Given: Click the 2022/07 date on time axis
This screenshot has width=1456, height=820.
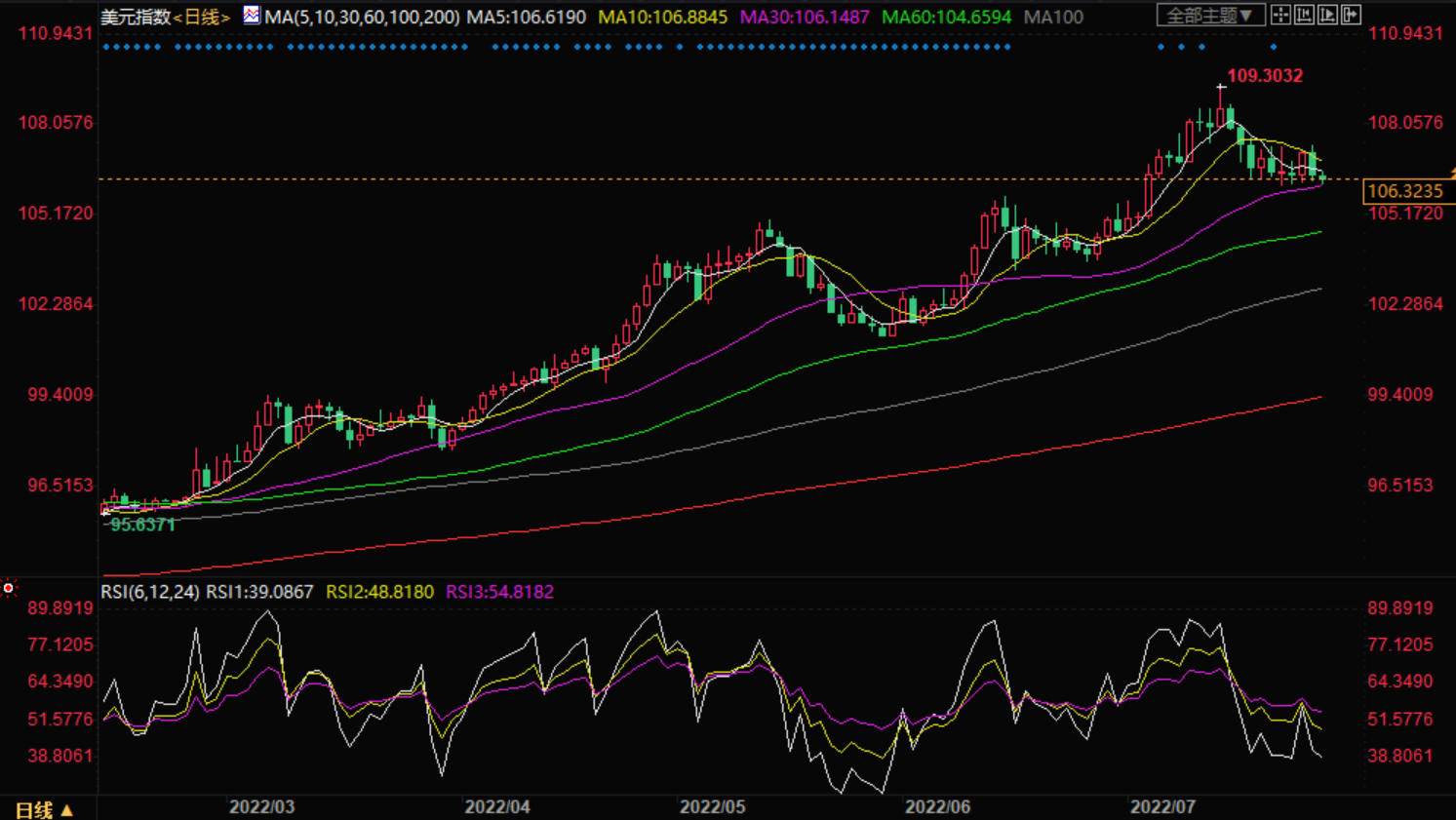Looking at the screenshot, I should click(1162, 806).
